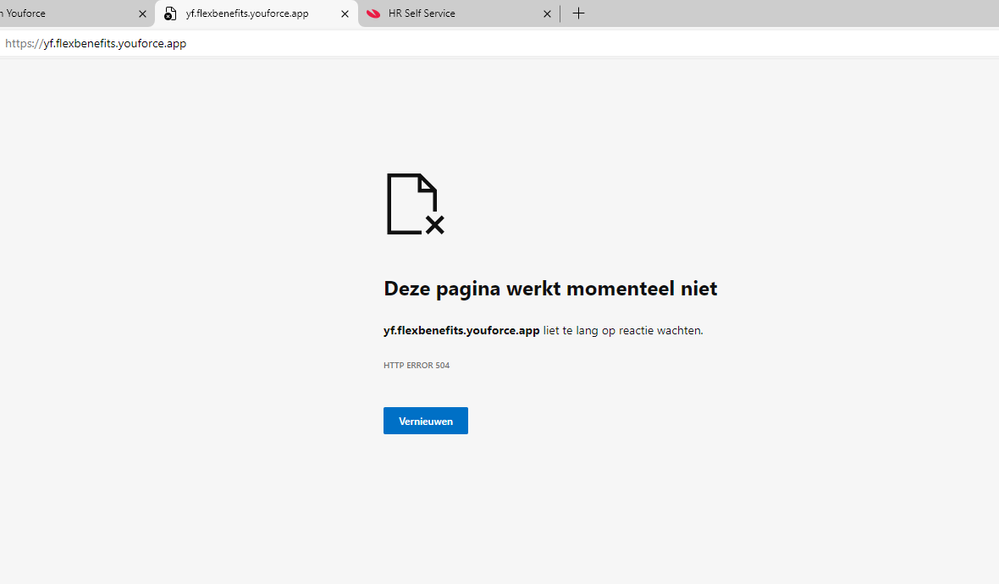Screen dimensions: 999x584
Task: Click the broken document error icon
Action: (415, 204)
